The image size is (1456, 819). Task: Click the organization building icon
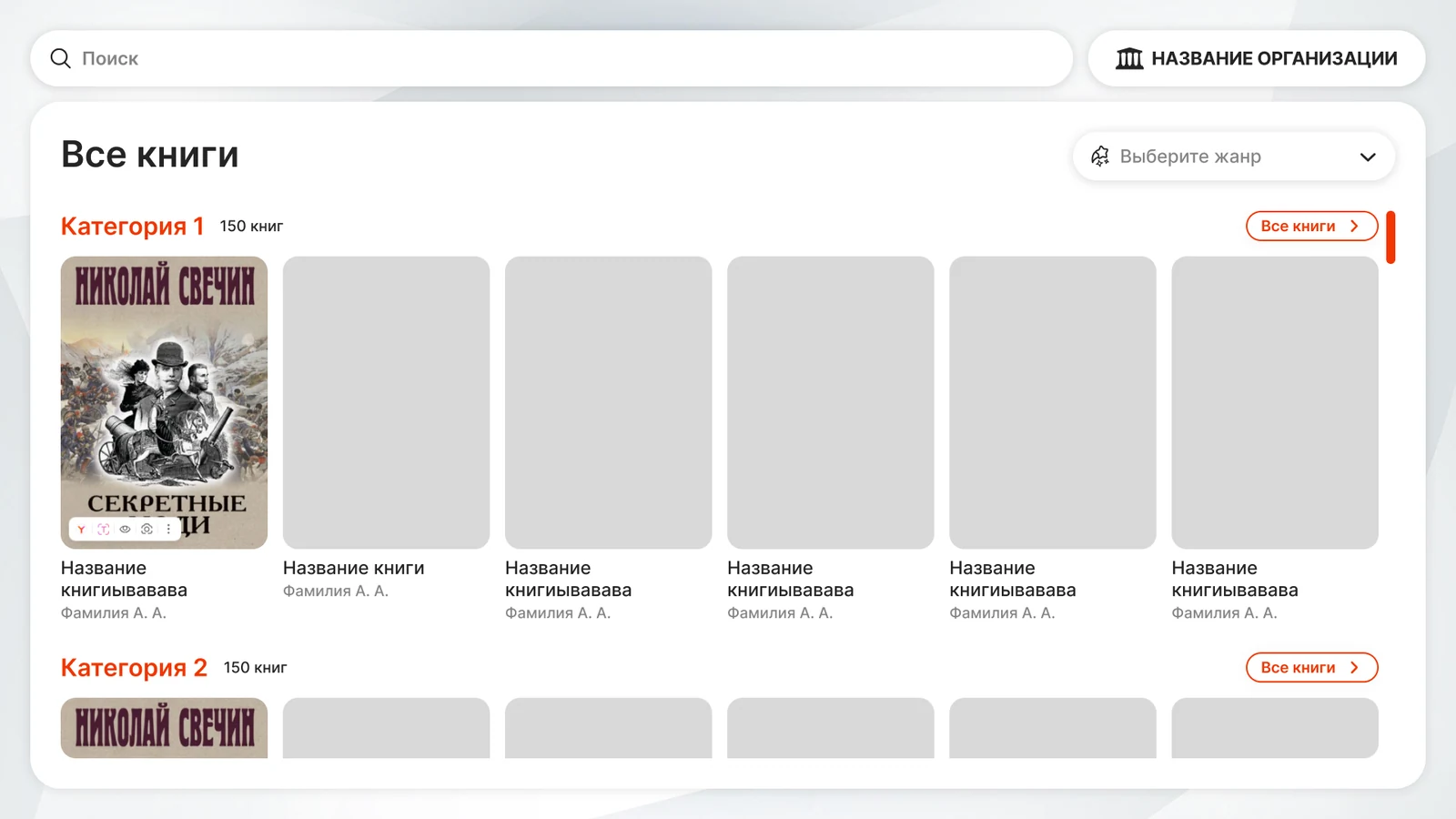(x=1129, y=58)
